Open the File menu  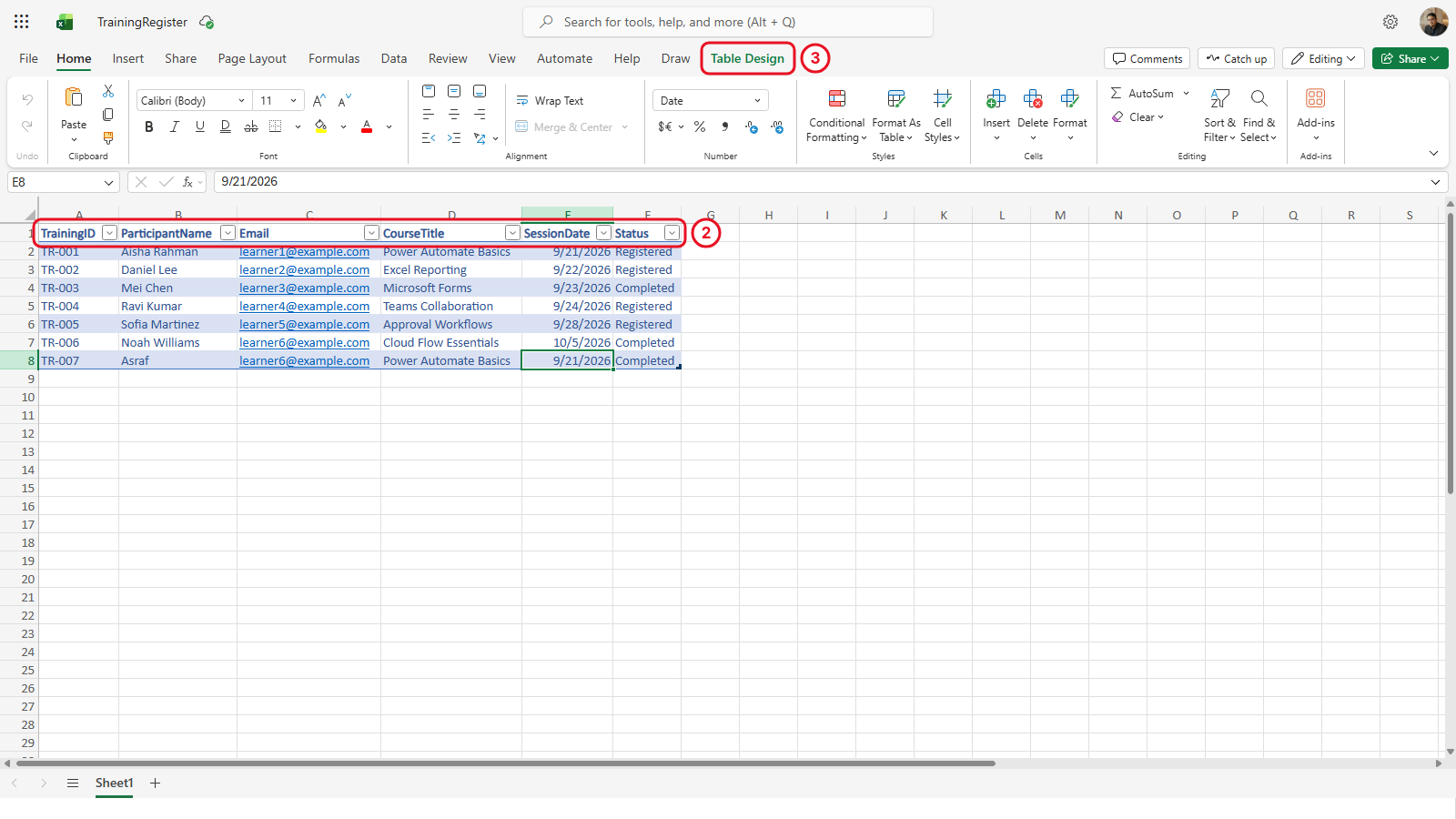pos(29,58)
